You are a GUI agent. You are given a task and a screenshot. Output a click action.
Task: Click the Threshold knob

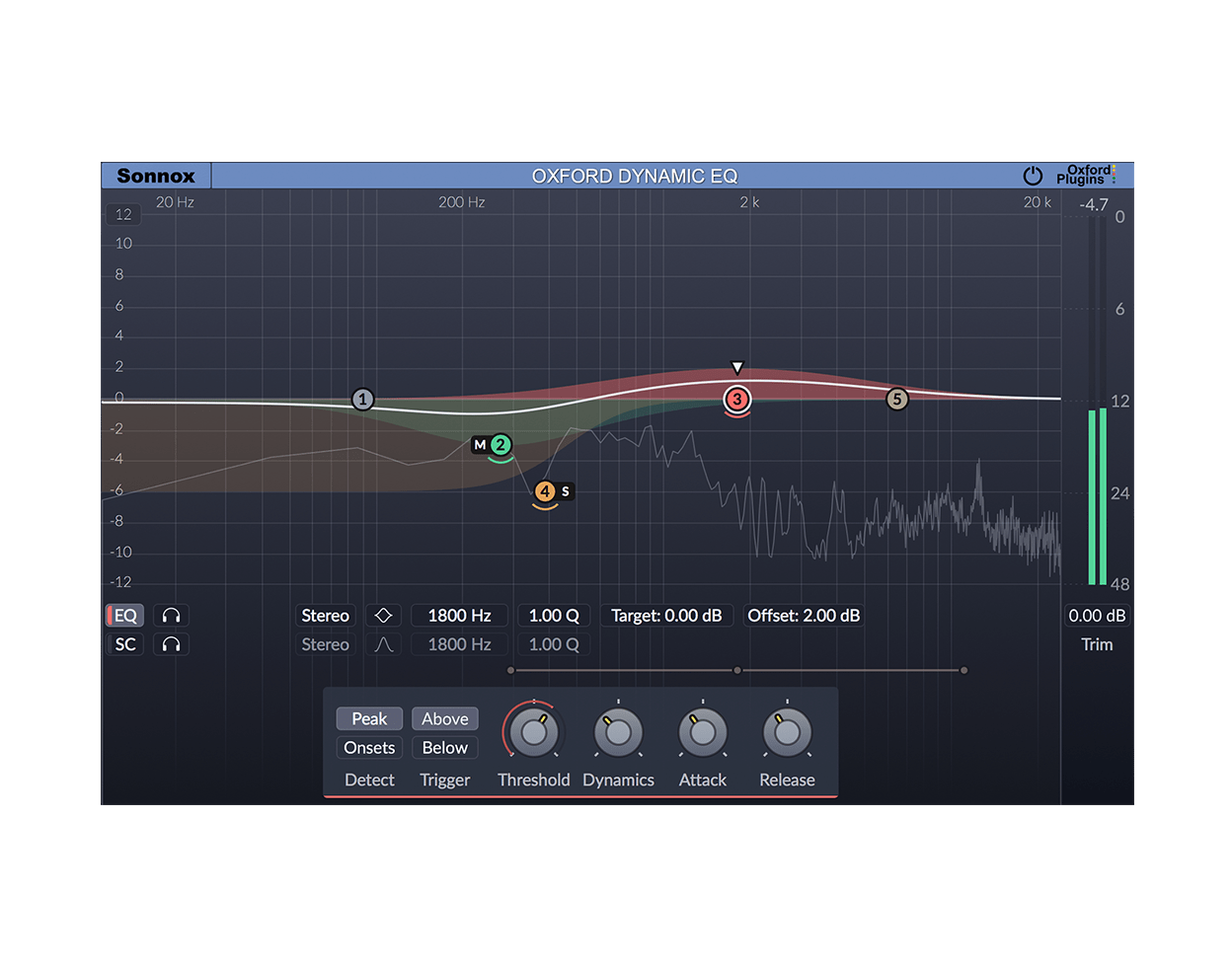tap(534, 732)
